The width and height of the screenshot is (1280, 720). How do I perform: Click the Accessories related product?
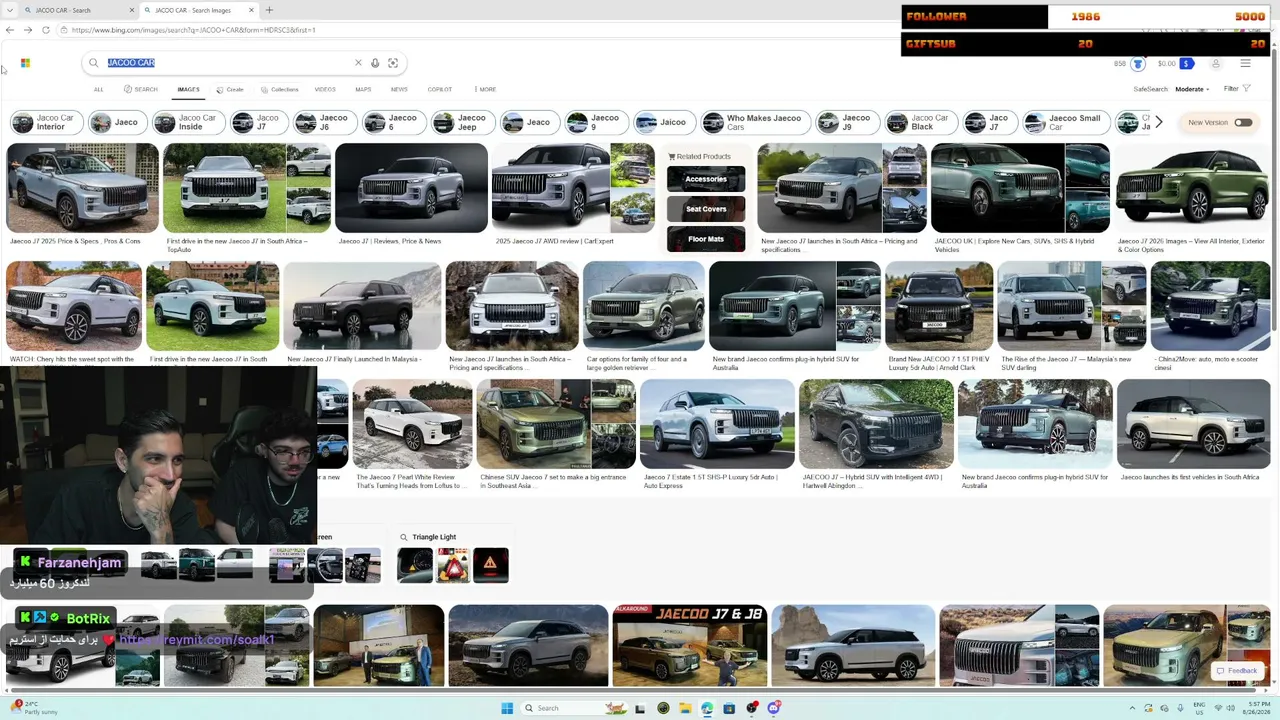(x=706, y=179)
